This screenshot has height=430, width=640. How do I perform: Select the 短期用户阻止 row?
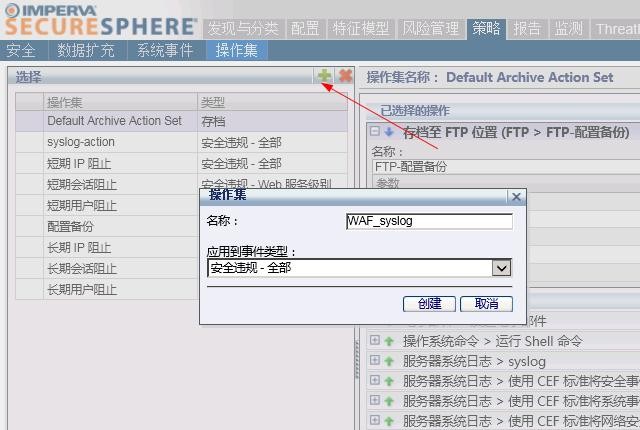click(x=107, y=205)
